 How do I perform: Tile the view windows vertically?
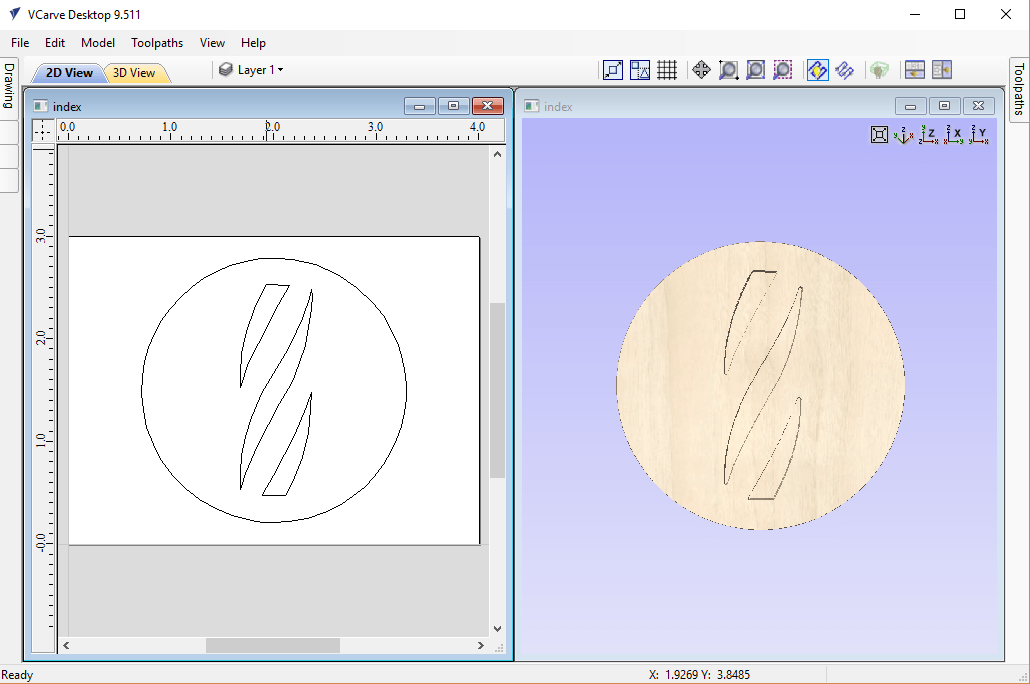[x=941, y=70]
